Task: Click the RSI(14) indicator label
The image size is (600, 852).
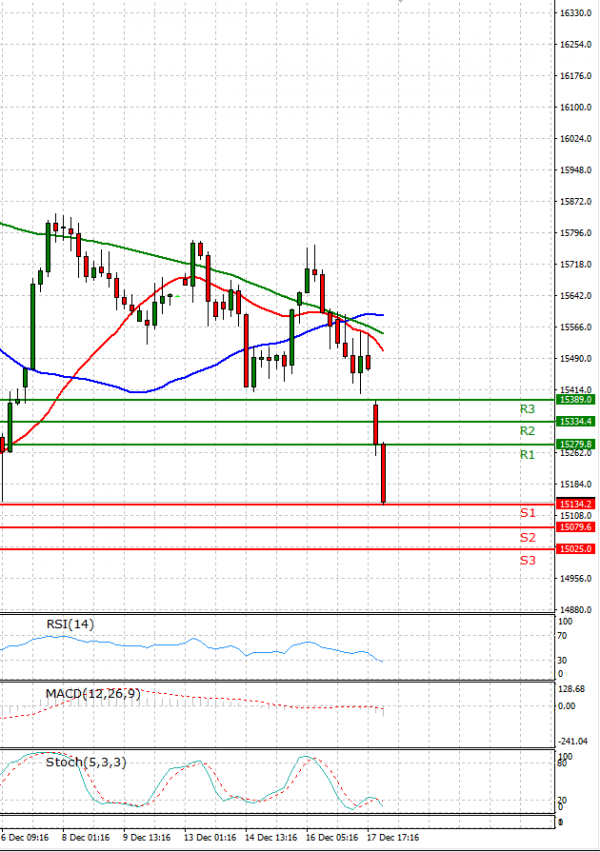Action: coord(70,624)
